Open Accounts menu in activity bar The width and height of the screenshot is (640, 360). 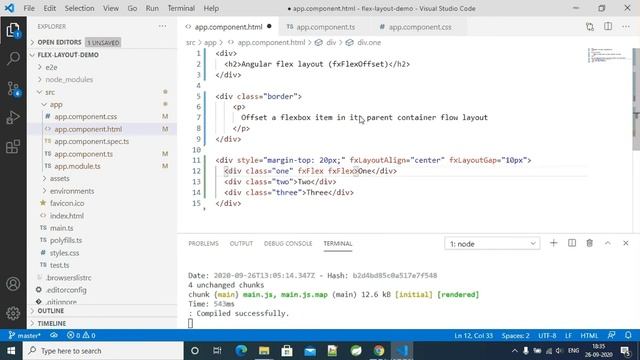pyautogui.click(x=13, y=284)
